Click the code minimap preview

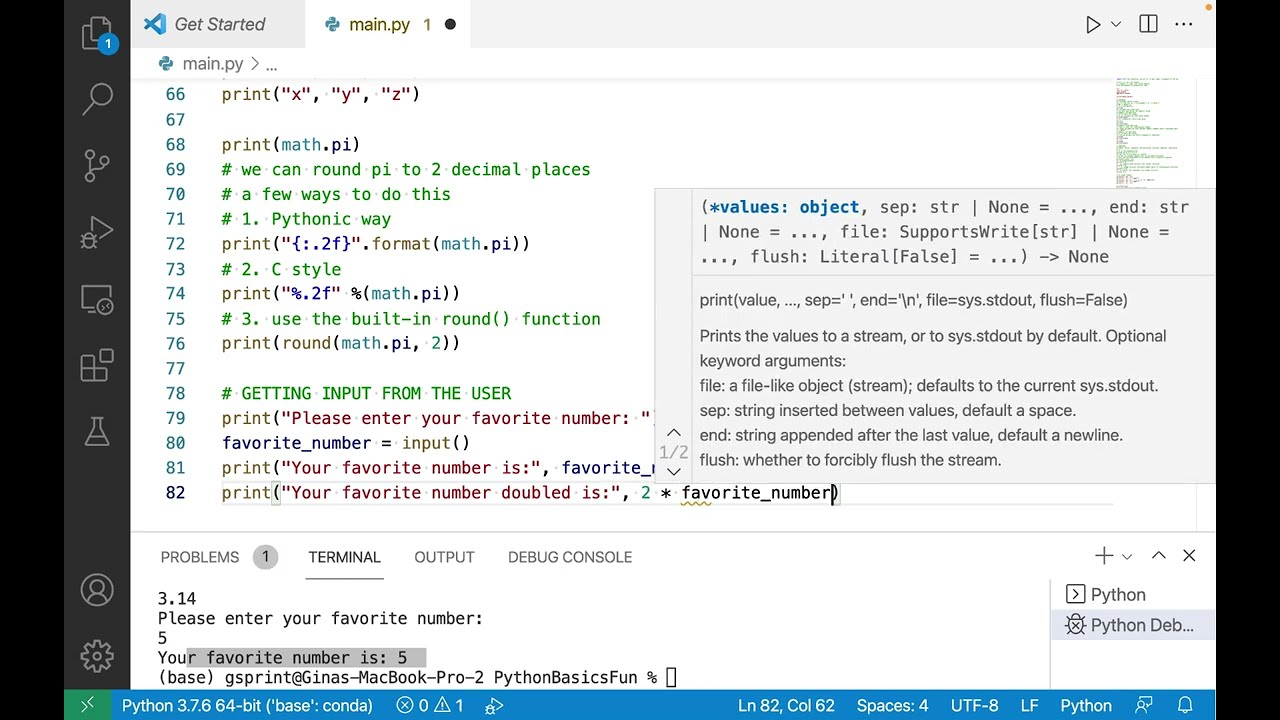(x=1155, y=135)
